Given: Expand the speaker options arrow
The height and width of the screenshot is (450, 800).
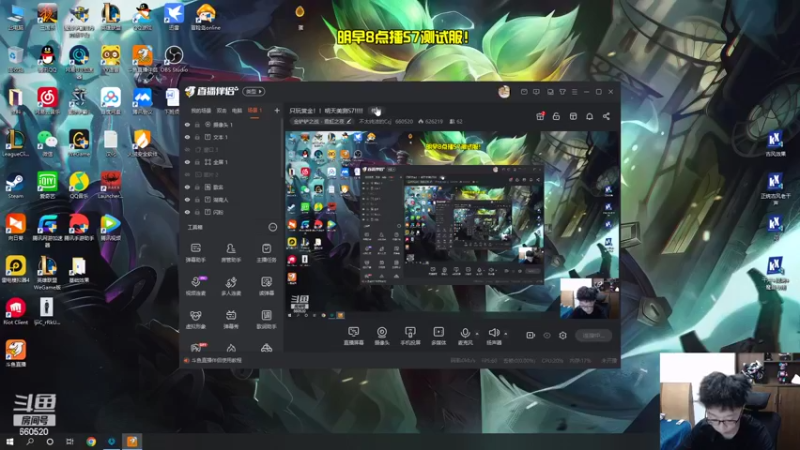Looking at the screenshot, I should (506, 334).
